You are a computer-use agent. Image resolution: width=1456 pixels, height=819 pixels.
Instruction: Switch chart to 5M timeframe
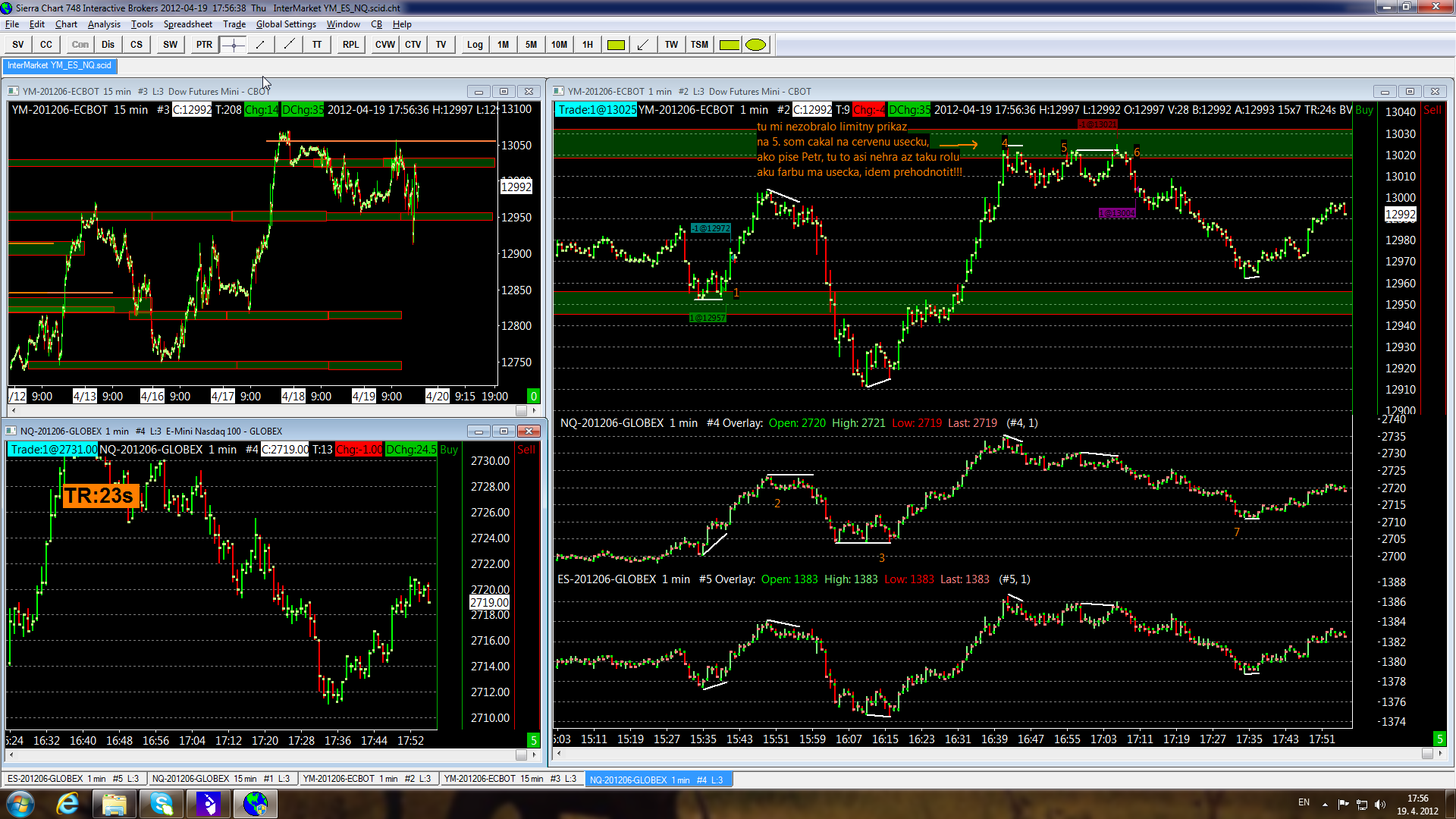point(531,45)
